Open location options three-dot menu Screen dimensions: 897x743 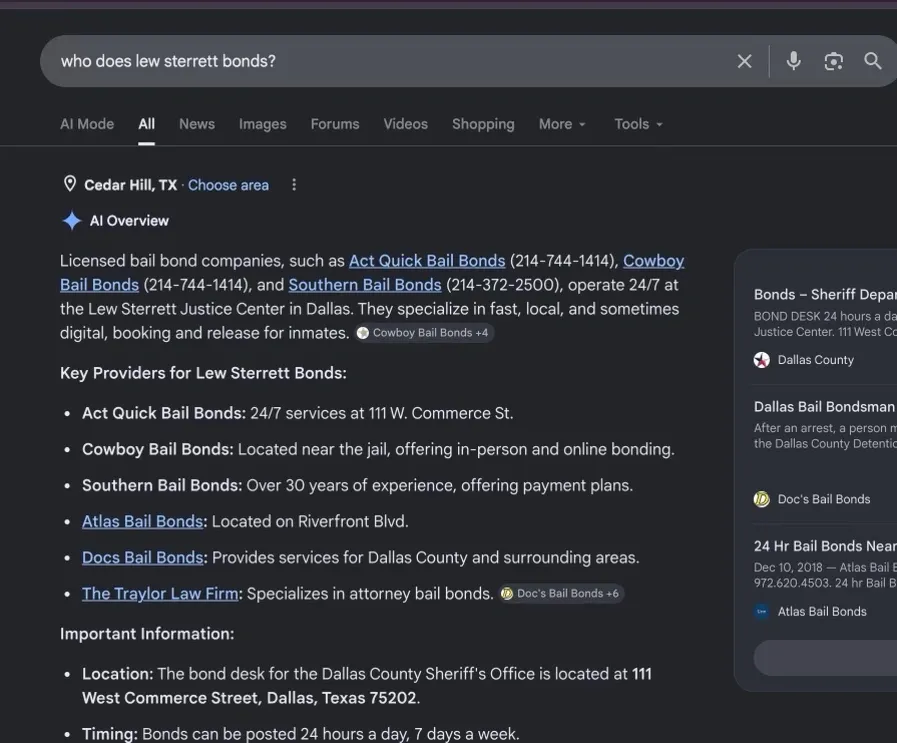click(x=294, y=185)
